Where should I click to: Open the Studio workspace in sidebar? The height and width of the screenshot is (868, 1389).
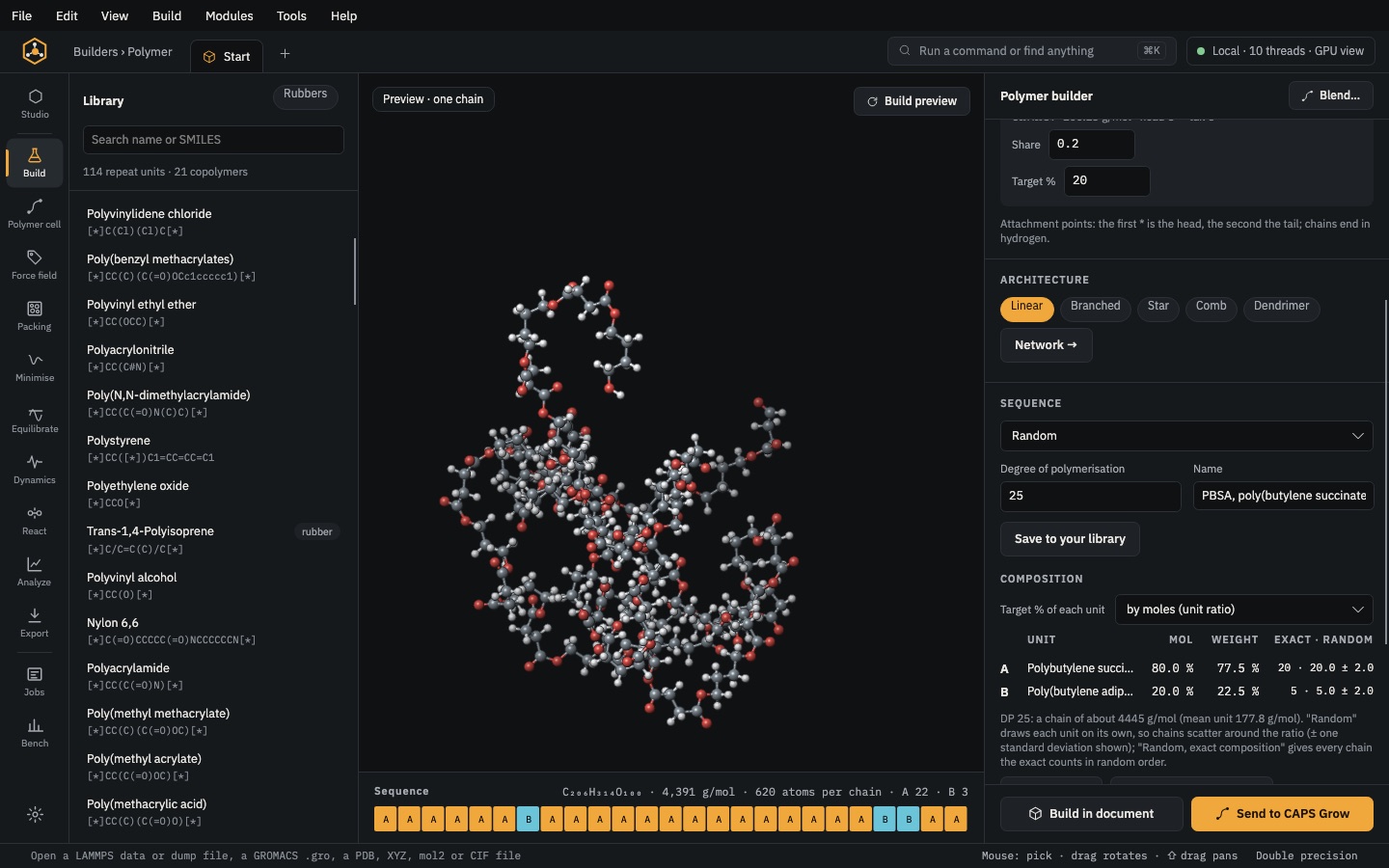tap(35, 103)
